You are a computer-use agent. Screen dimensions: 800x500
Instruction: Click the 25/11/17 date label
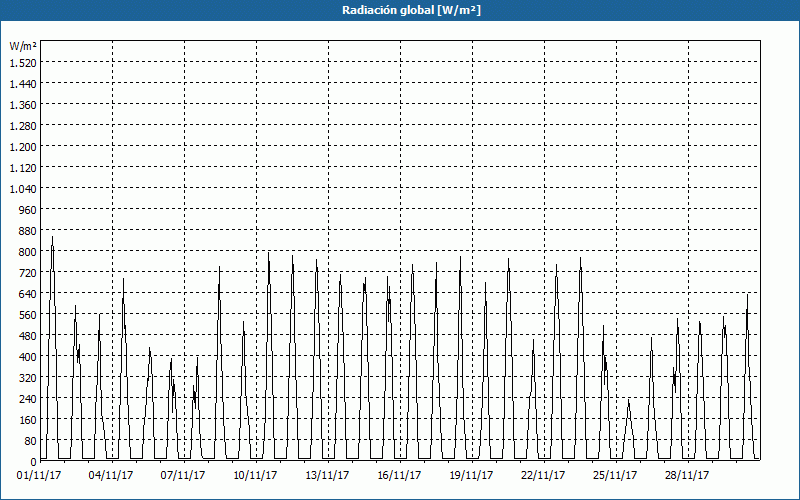click(615, 476)
